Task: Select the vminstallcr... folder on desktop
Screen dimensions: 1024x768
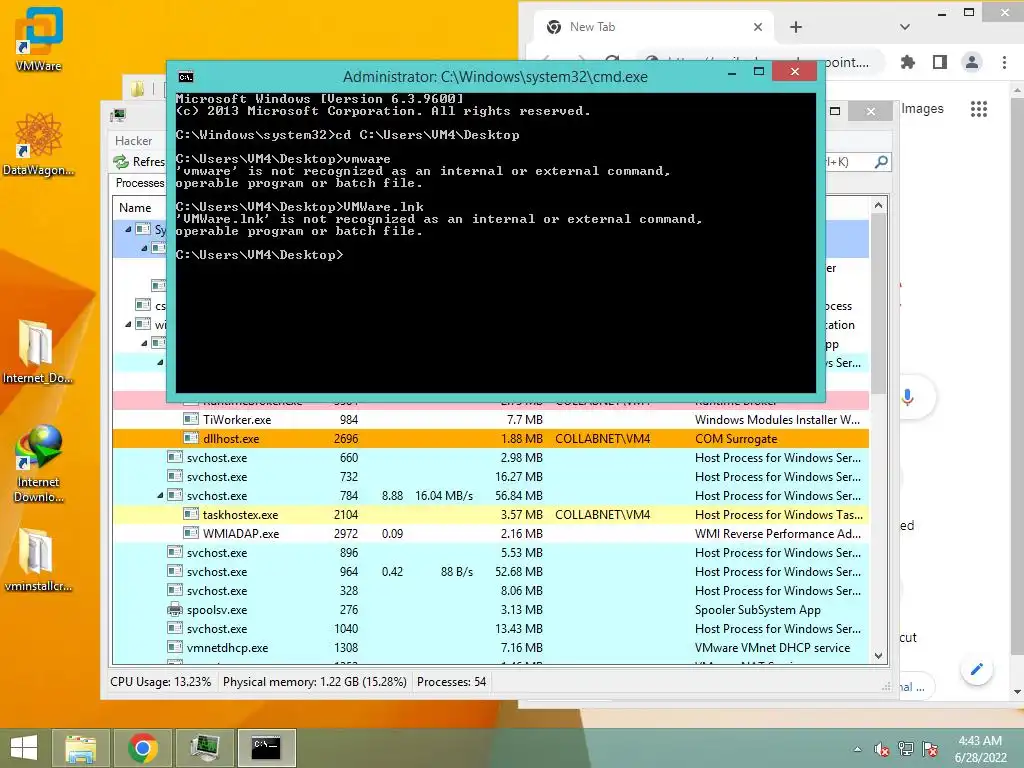Action: [x=38, y=560]
